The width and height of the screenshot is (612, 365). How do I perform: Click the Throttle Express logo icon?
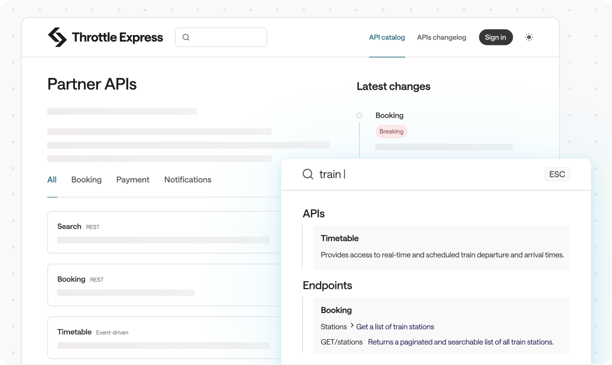57,37
